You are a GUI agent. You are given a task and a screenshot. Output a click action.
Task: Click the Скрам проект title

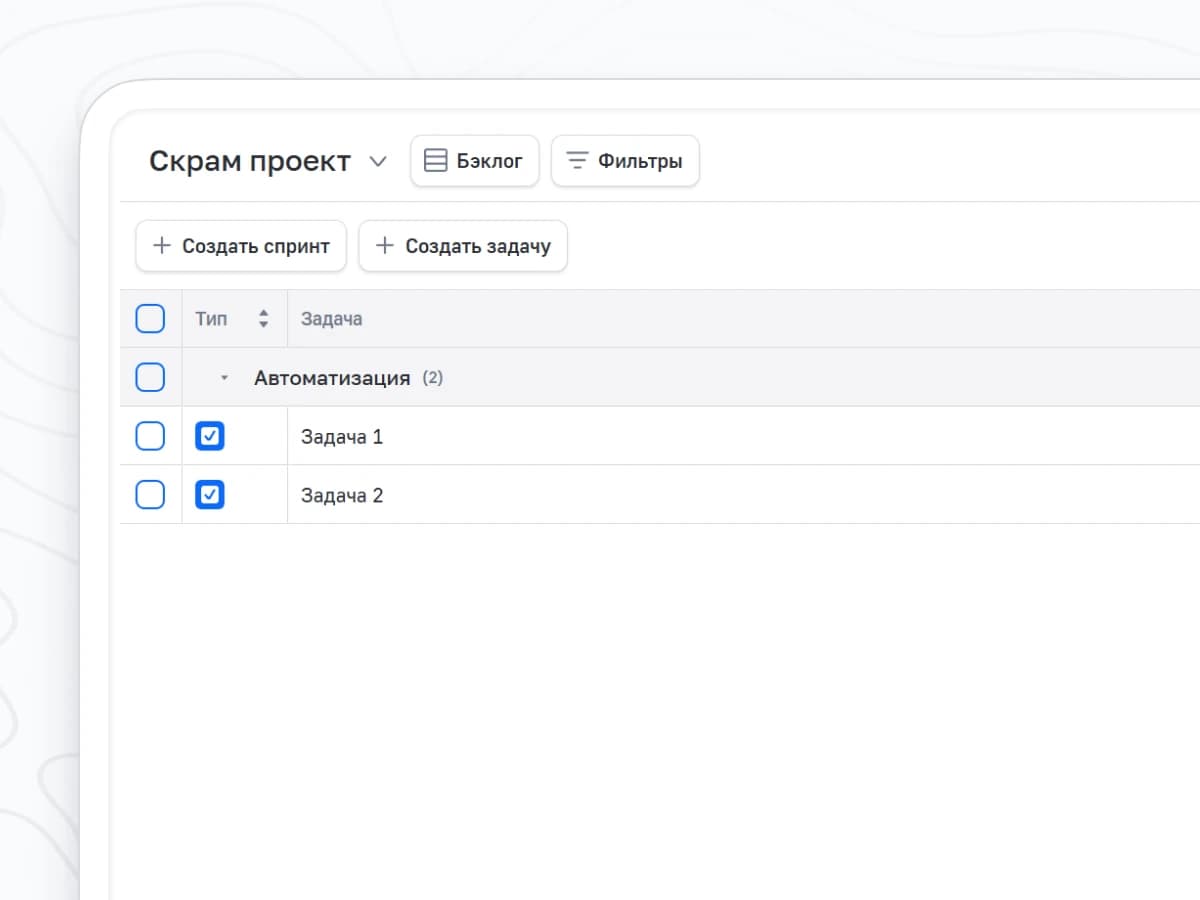point(250,161)
